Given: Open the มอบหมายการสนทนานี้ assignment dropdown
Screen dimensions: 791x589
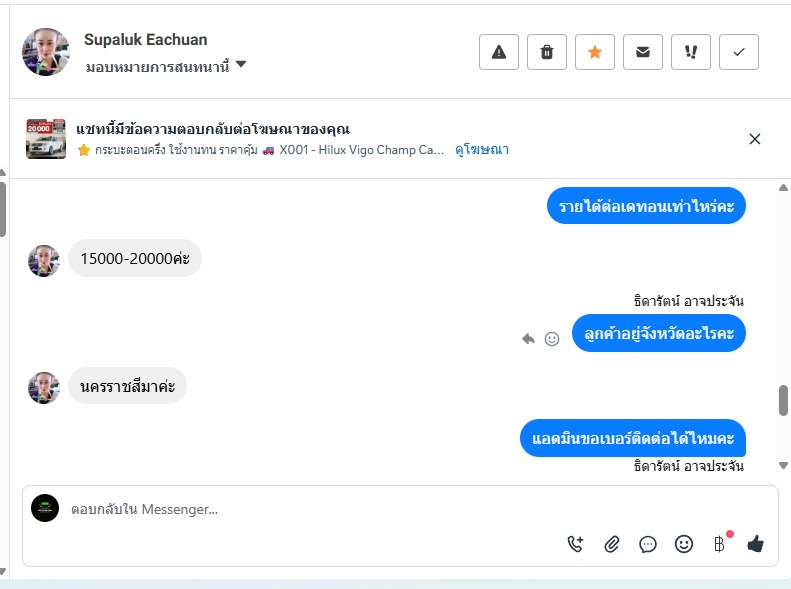Looking at the screenshot, I should point(166,66).
